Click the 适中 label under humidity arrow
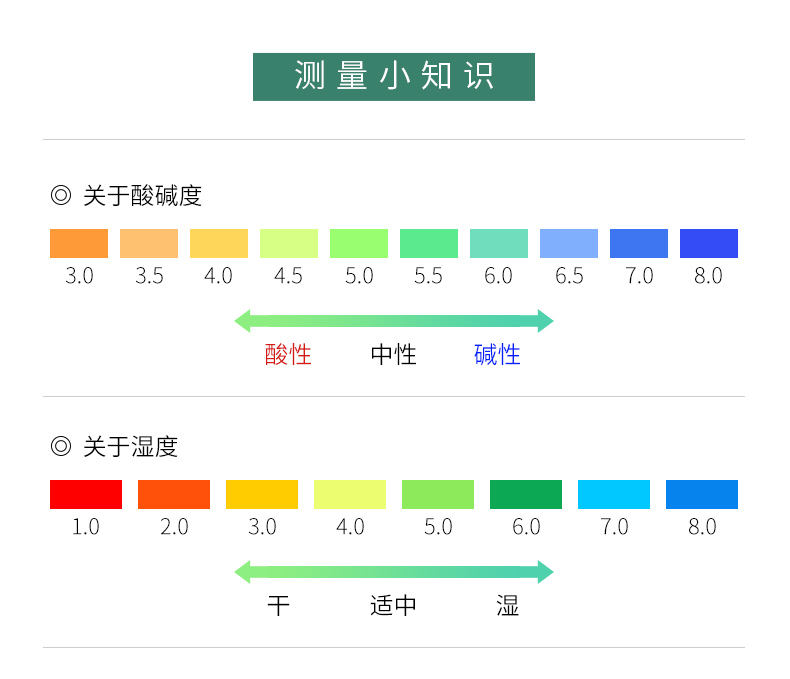 point(393,606)
